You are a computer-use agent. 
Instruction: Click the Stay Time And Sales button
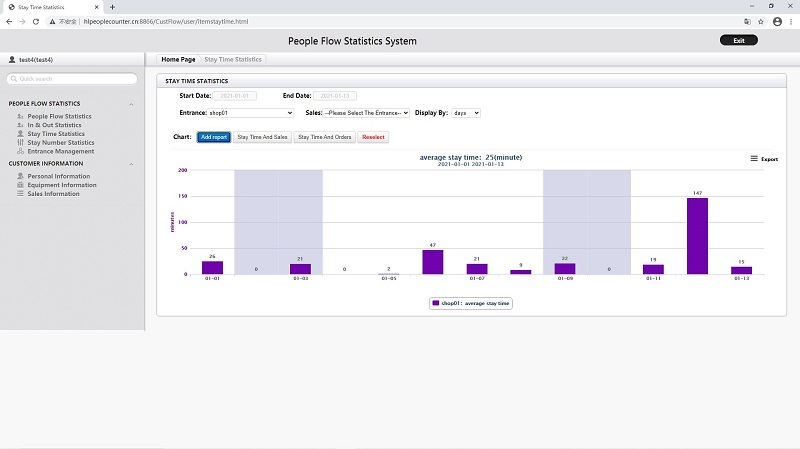(x=262, y=137)
